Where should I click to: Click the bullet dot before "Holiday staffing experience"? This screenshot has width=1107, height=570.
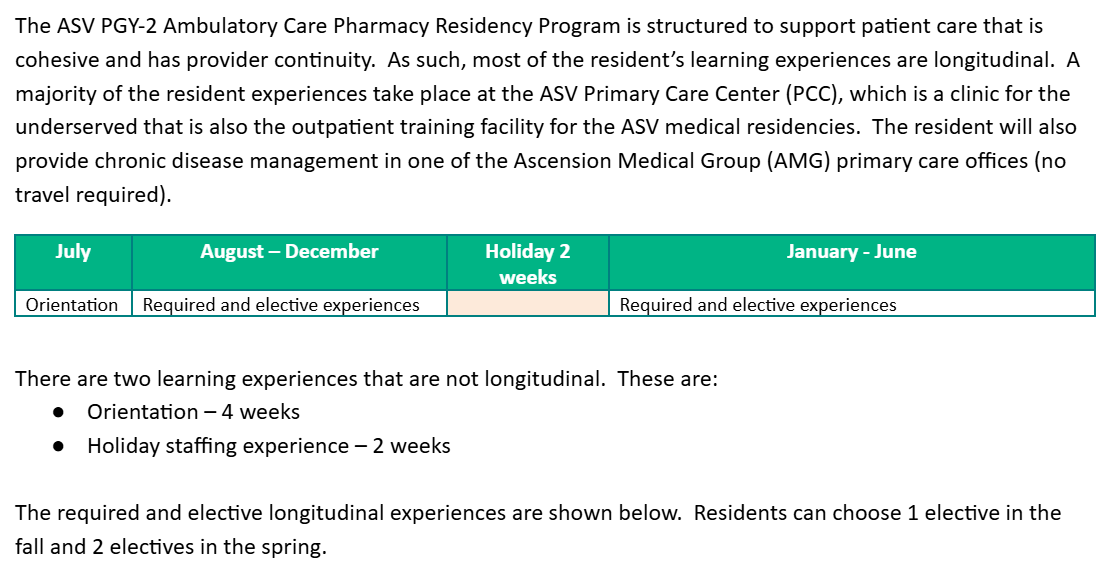60,446
